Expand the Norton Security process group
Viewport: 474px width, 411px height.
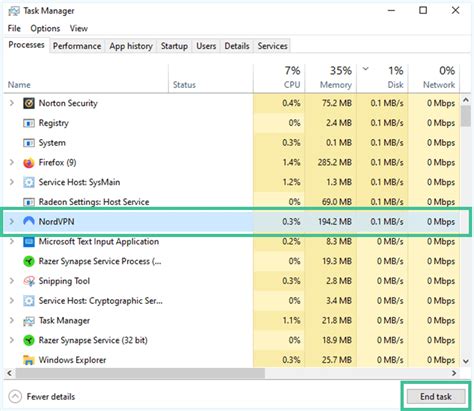pyautogui.click(x=12, y=103)
